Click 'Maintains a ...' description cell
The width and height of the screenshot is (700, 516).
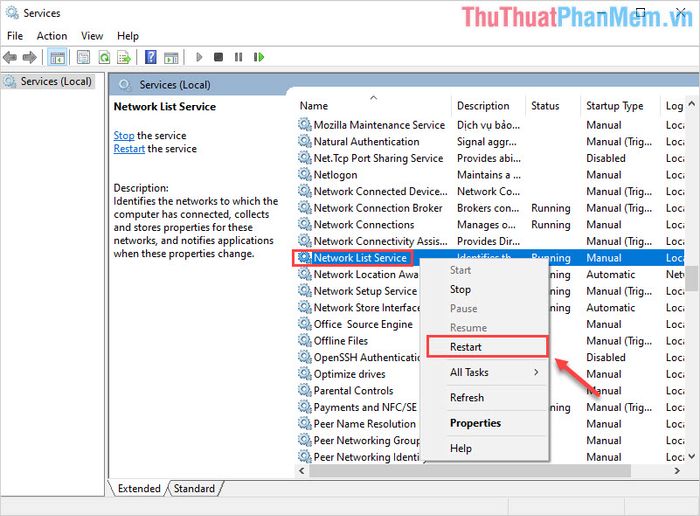(x=489, y=175)
